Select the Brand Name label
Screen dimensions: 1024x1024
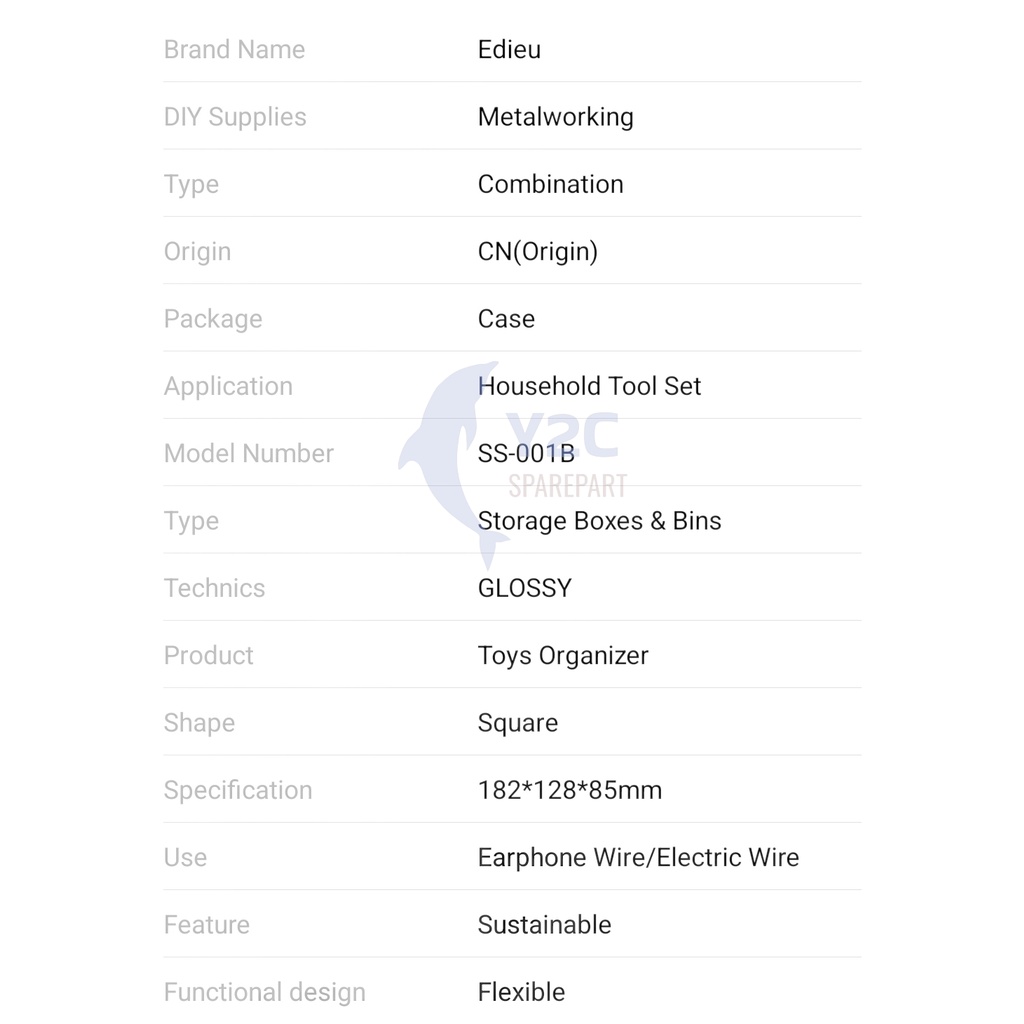pyautogui.click(x=234, y=50)
